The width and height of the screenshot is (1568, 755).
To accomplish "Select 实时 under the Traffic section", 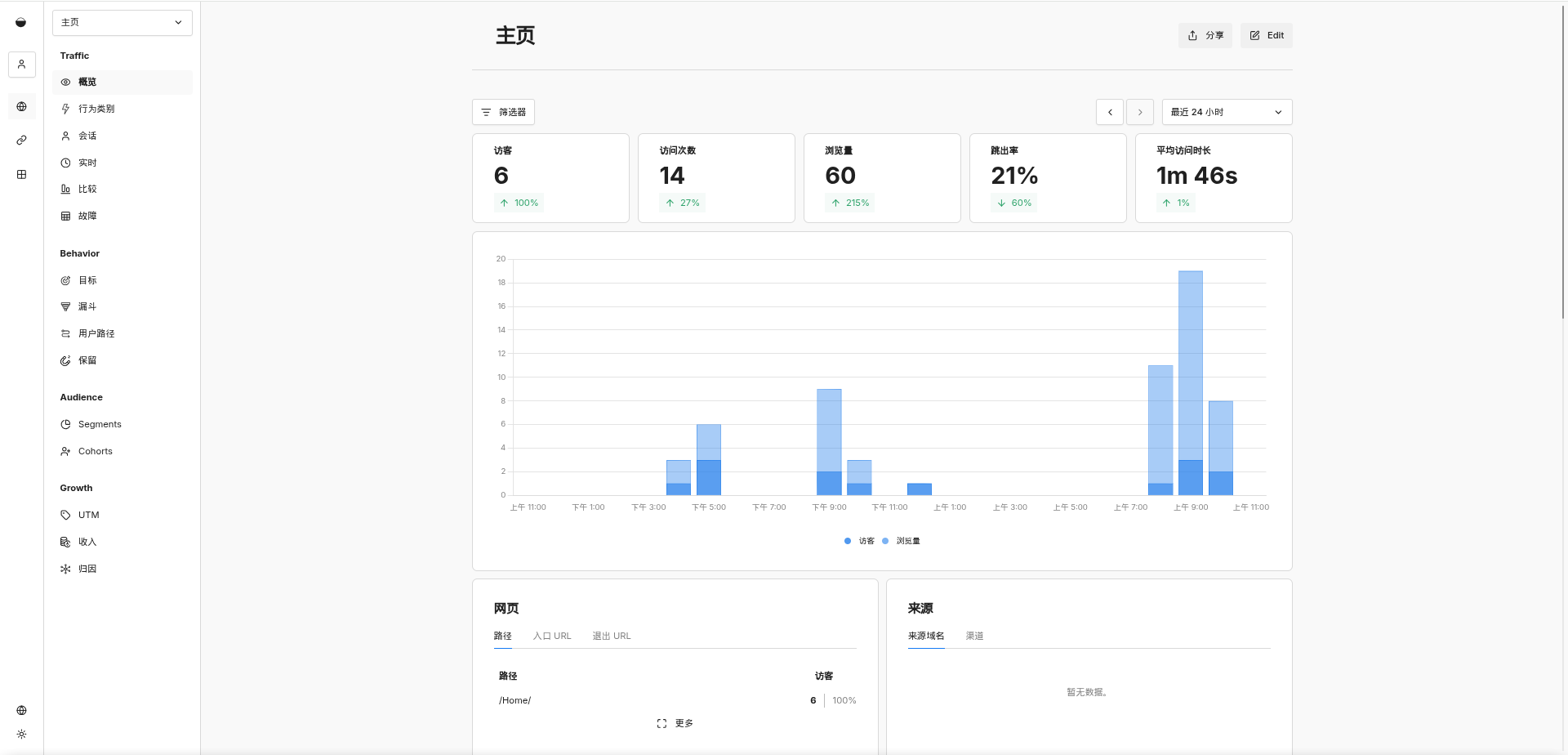I will pos(87,163).
